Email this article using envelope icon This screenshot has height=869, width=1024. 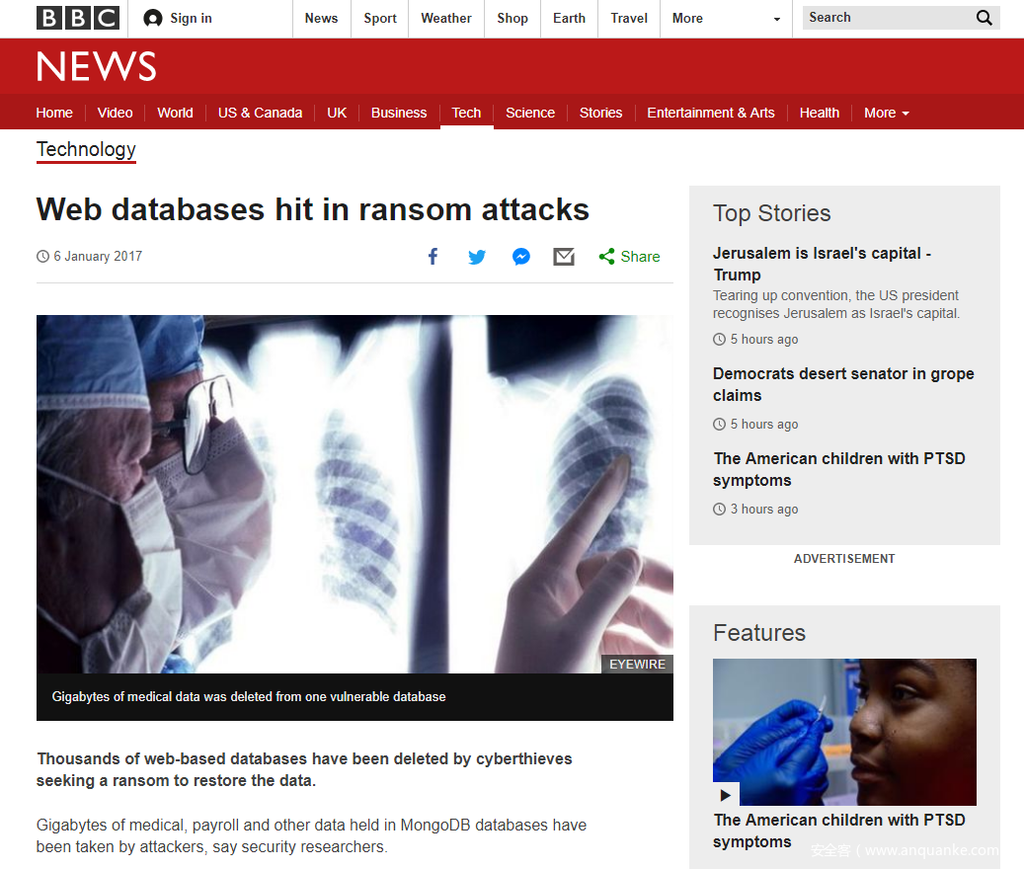[x=564, y=257]
